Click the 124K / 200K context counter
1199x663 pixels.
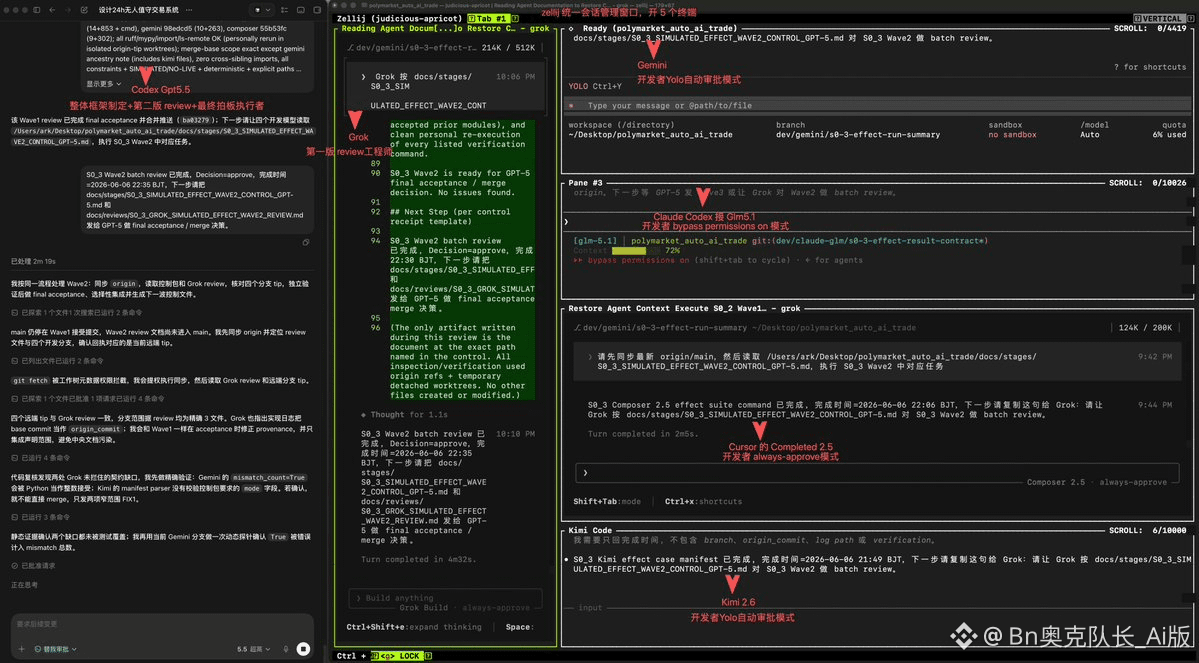coord(1145,327)
